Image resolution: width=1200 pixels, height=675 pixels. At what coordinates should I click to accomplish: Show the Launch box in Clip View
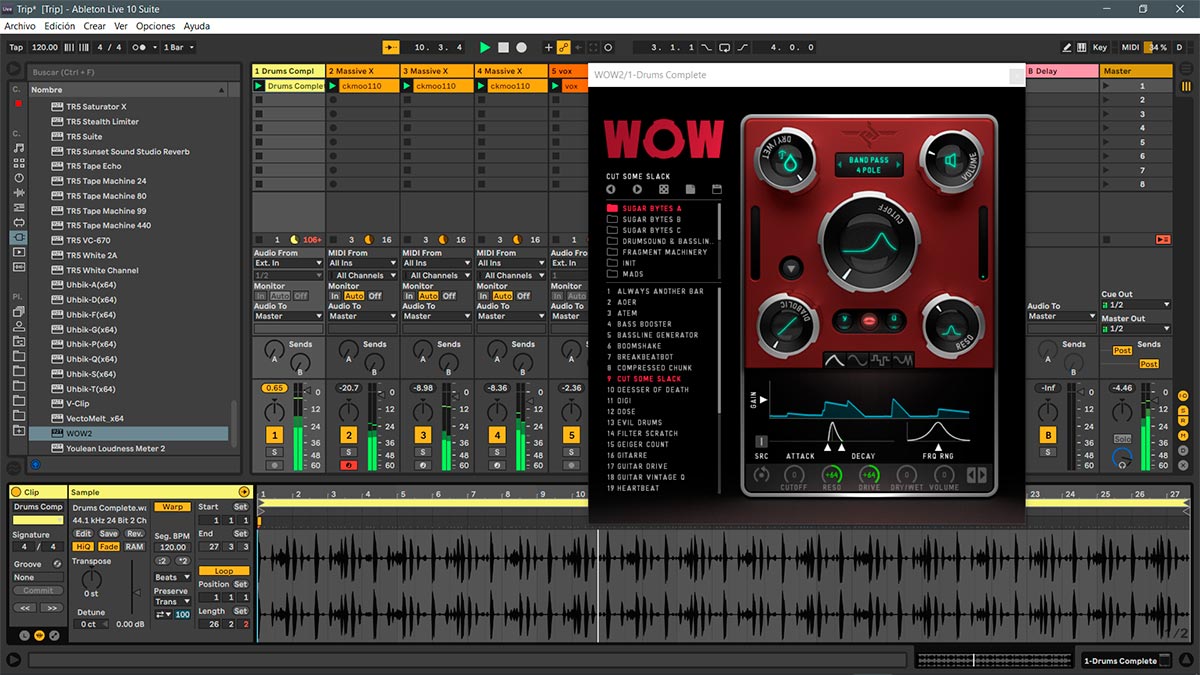26,636
